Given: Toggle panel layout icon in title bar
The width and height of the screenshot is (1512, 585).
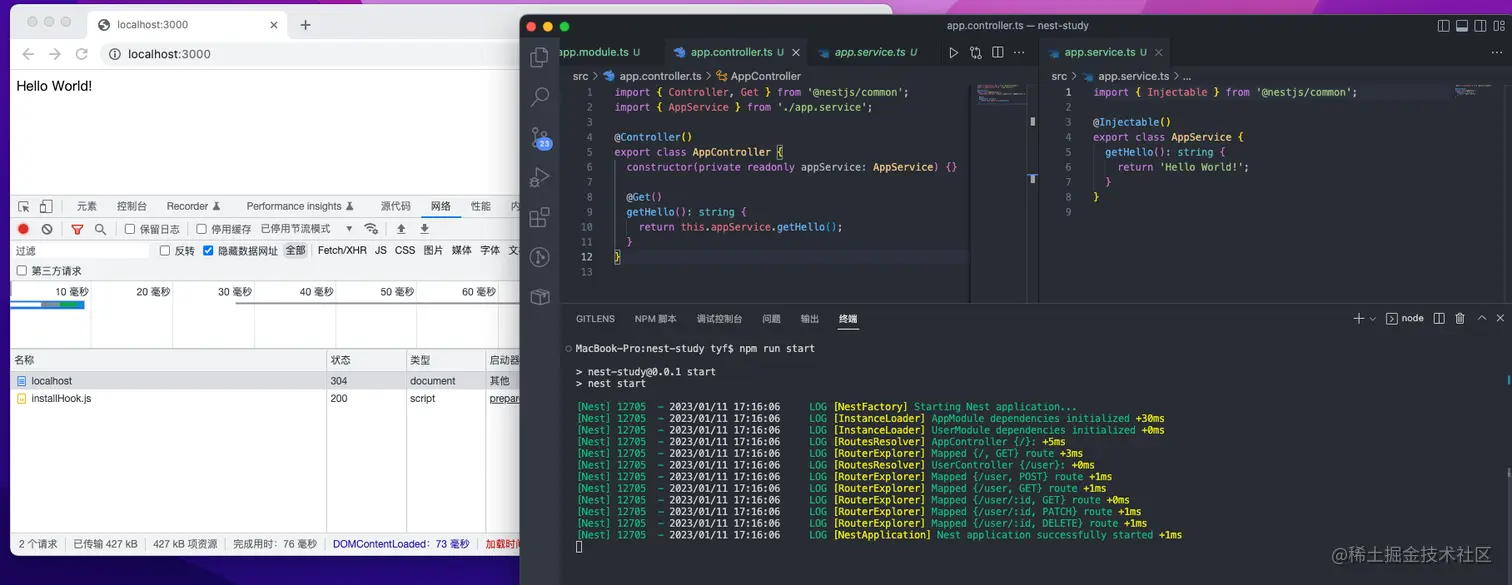Looking at the screenshot, I should click(1462, 26).
